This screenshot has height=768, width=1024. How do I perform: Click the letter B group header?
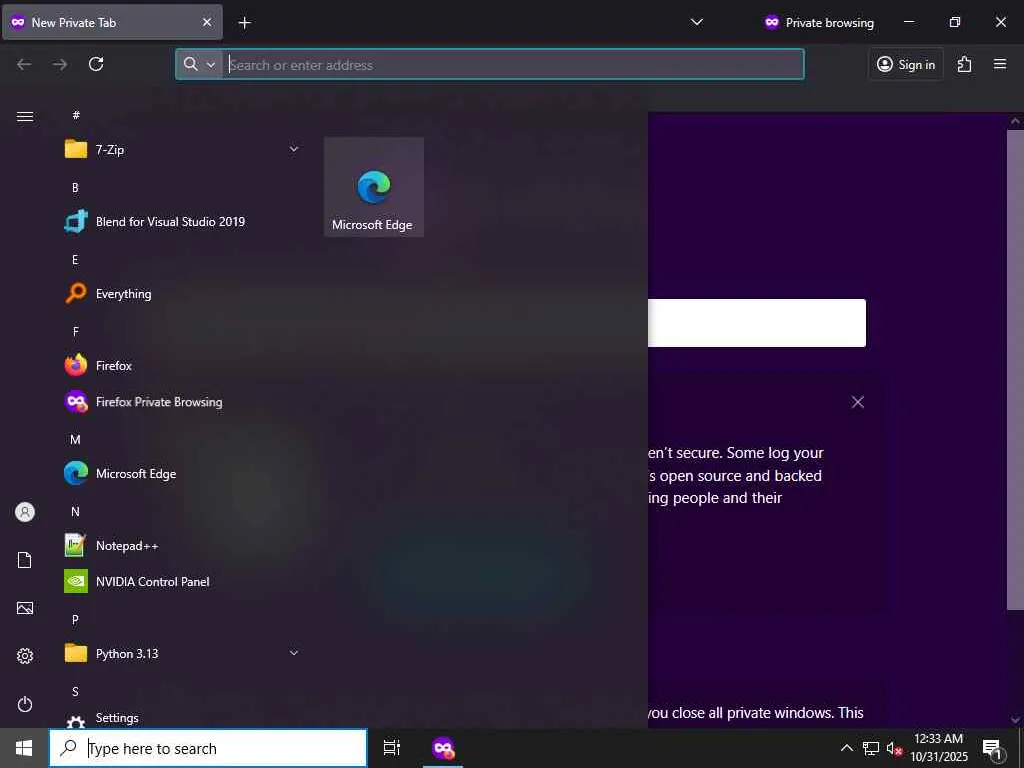75,187
